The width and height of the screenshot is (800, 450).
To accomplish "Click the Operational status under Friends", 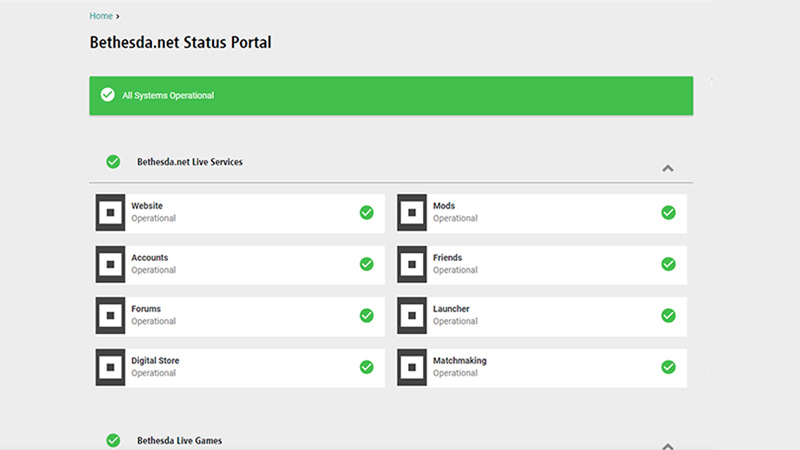I will coord(455,270).
